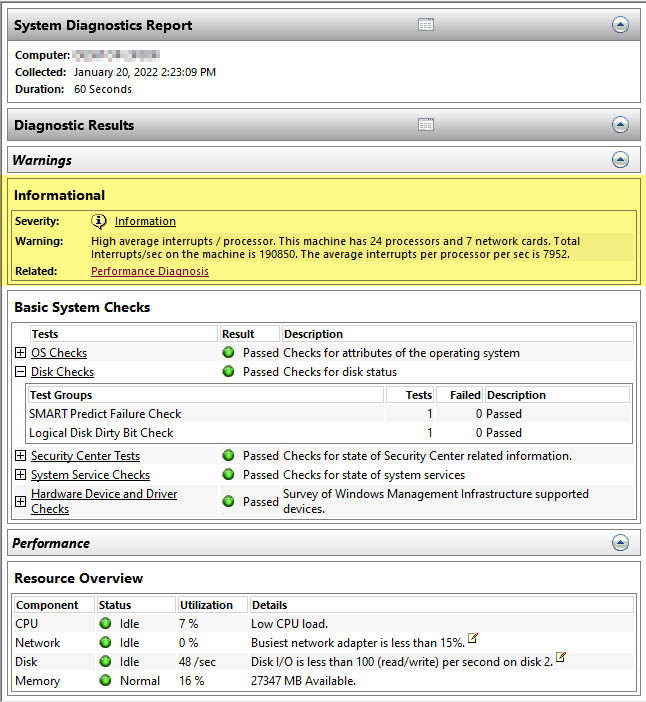Click the green status dot for Network
This screenshot has height=702, width=646.
click(105, 642)
